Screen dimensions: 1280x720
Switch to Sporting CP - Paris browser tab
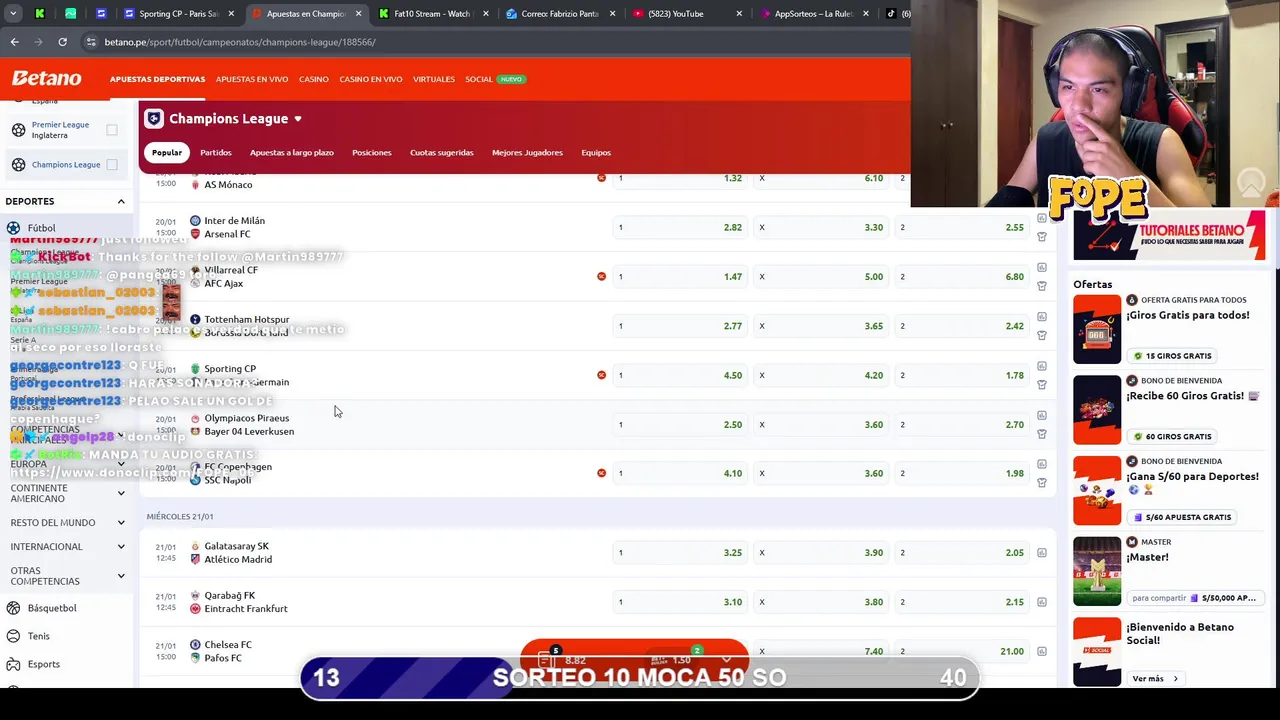(179, 14)
